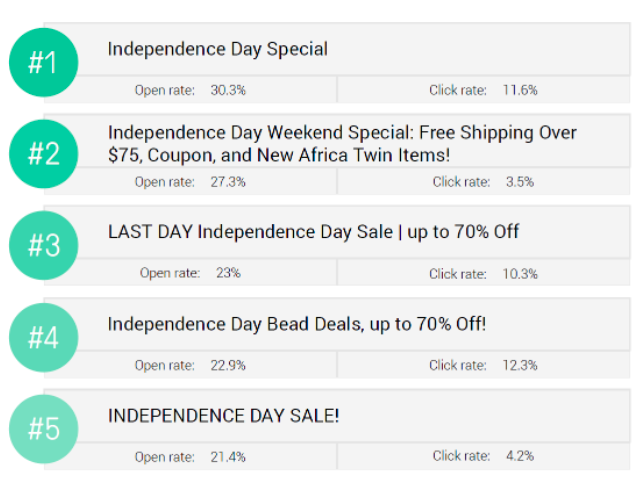Image resolution: width=643 pixels, height=491 pixels.
Task: Click the 11.6% click rate value
Action: point(519,90)
